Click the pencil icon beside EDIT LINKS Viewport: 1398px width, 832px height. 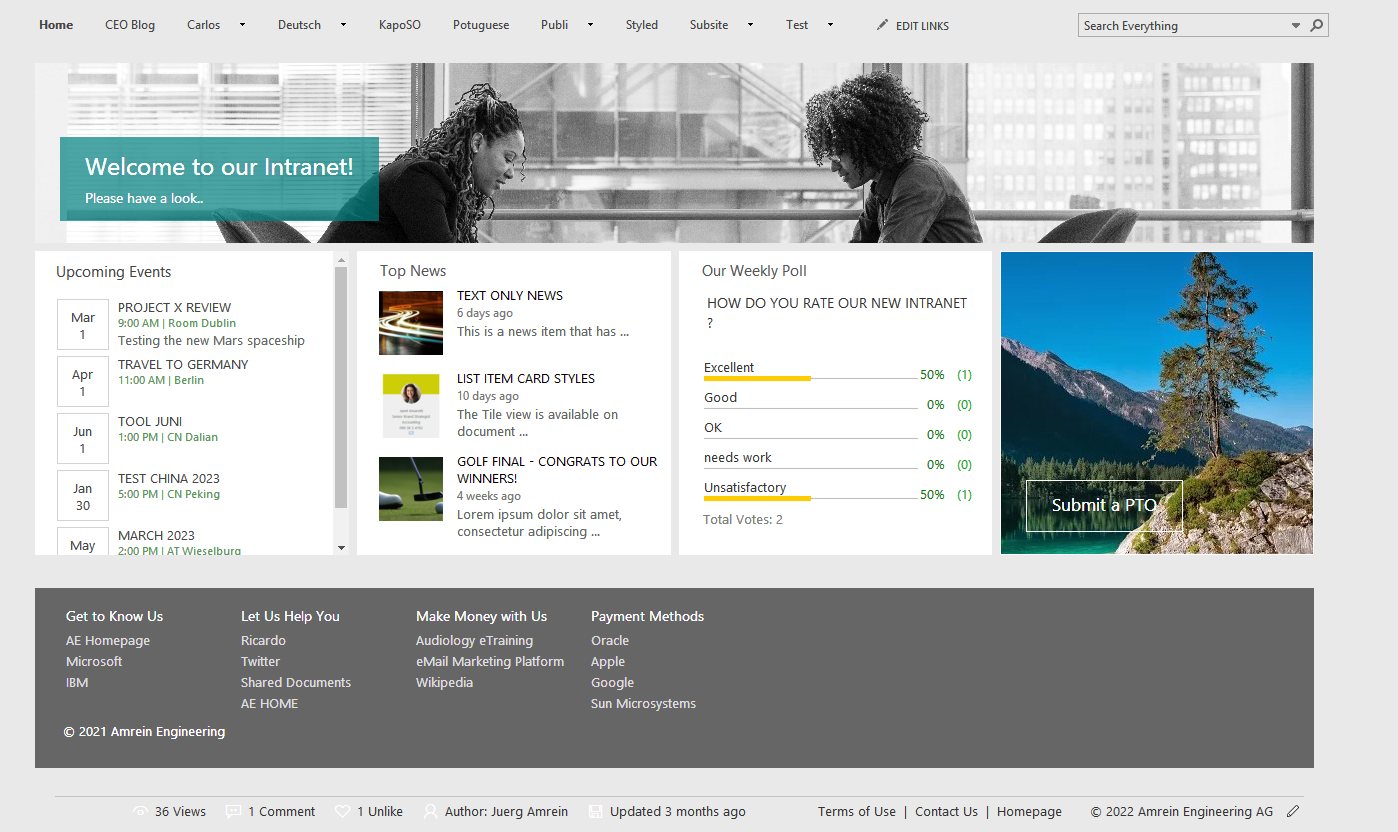(x=882, y=25)
